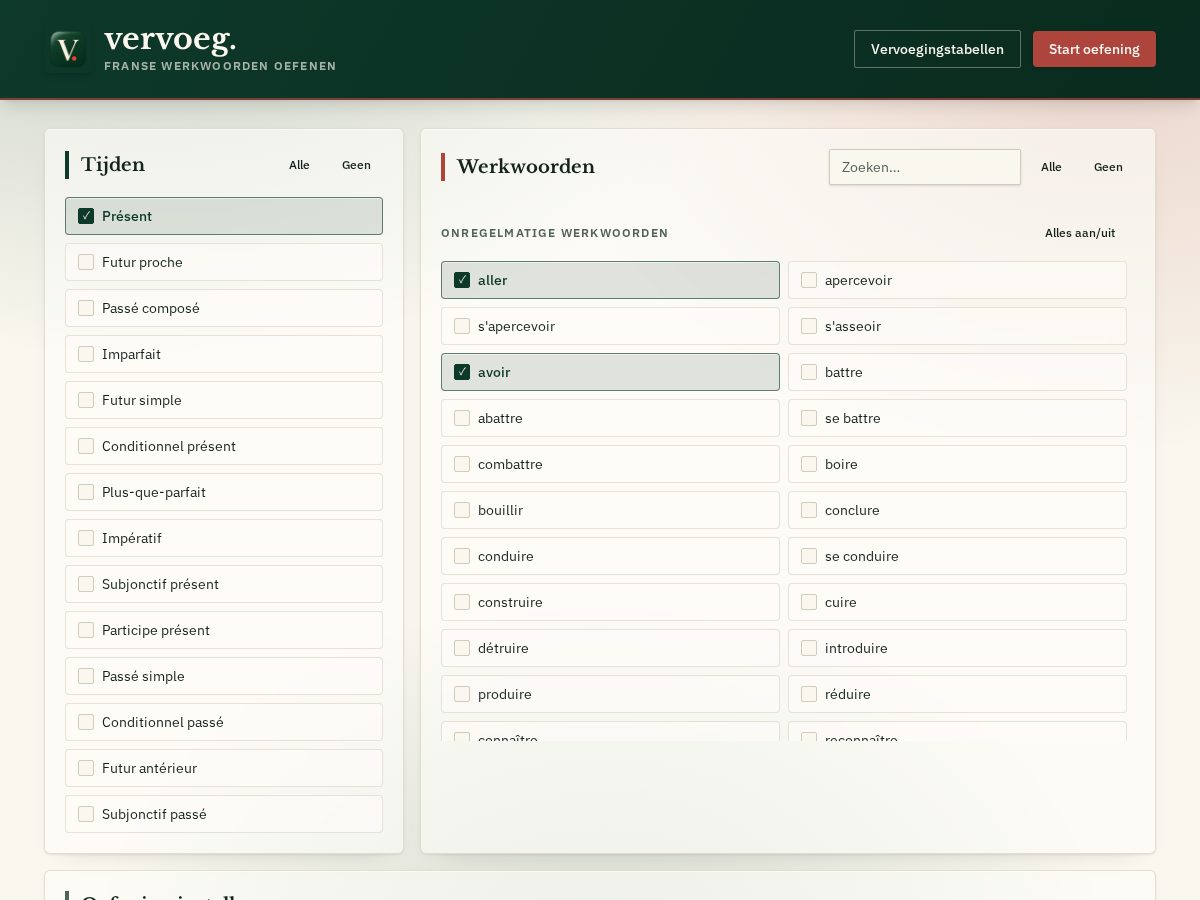Uncheck the Présent tense

(x=224, y=216)
